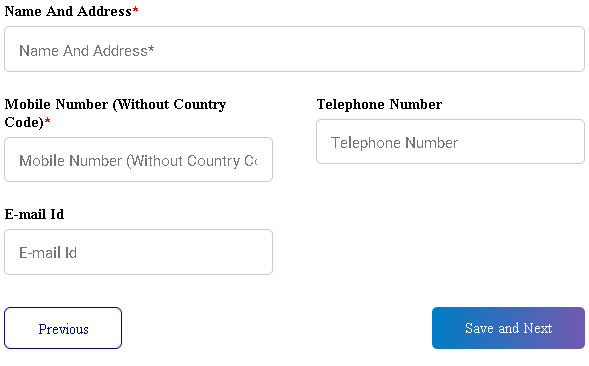Image resolution: width=589 pixels, height=366 pixels.
Task: Click the red asterisk after Code) label
Action: click(x=47, y=120)
